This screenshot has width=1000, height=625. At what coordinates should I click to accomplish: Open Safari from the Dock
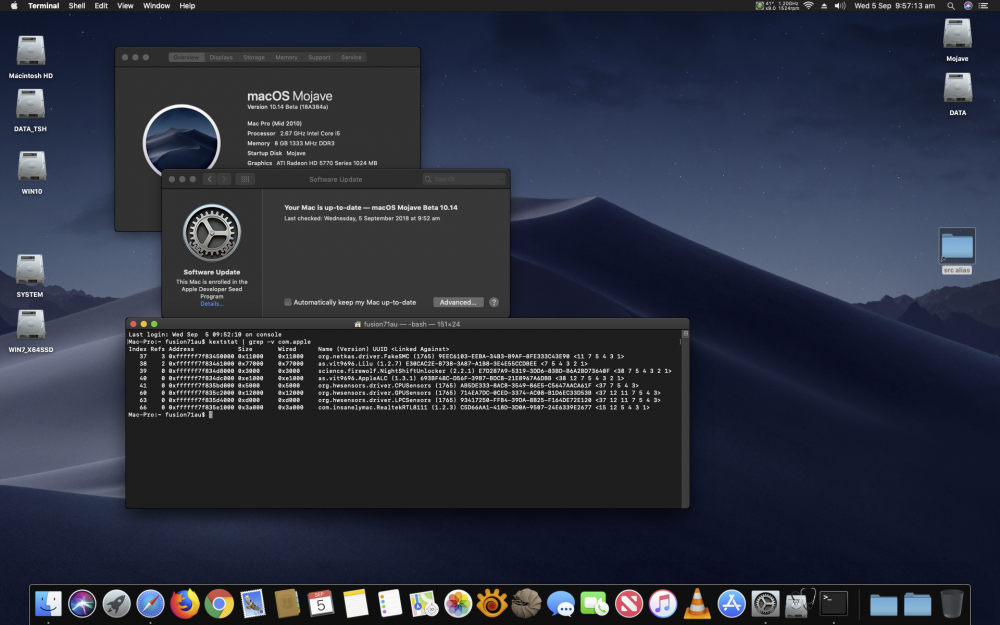tap(151, 603)
